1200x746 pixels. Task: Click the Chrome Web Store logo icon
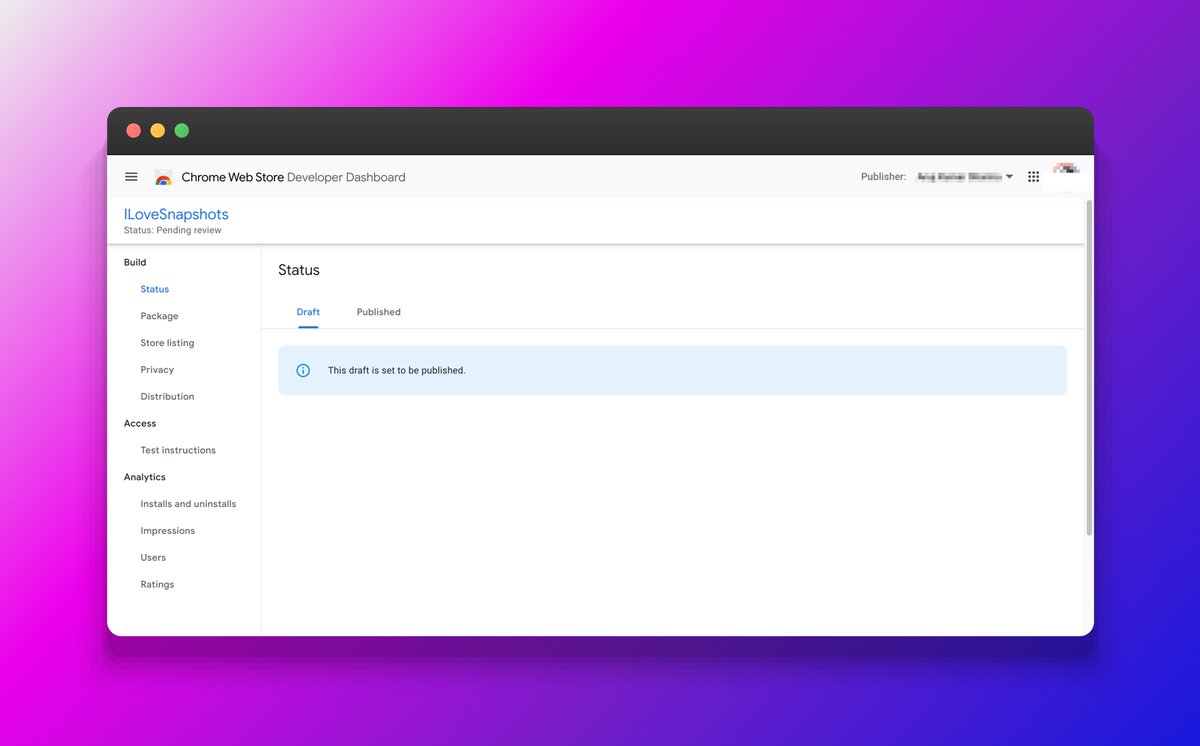click(163, 178)
